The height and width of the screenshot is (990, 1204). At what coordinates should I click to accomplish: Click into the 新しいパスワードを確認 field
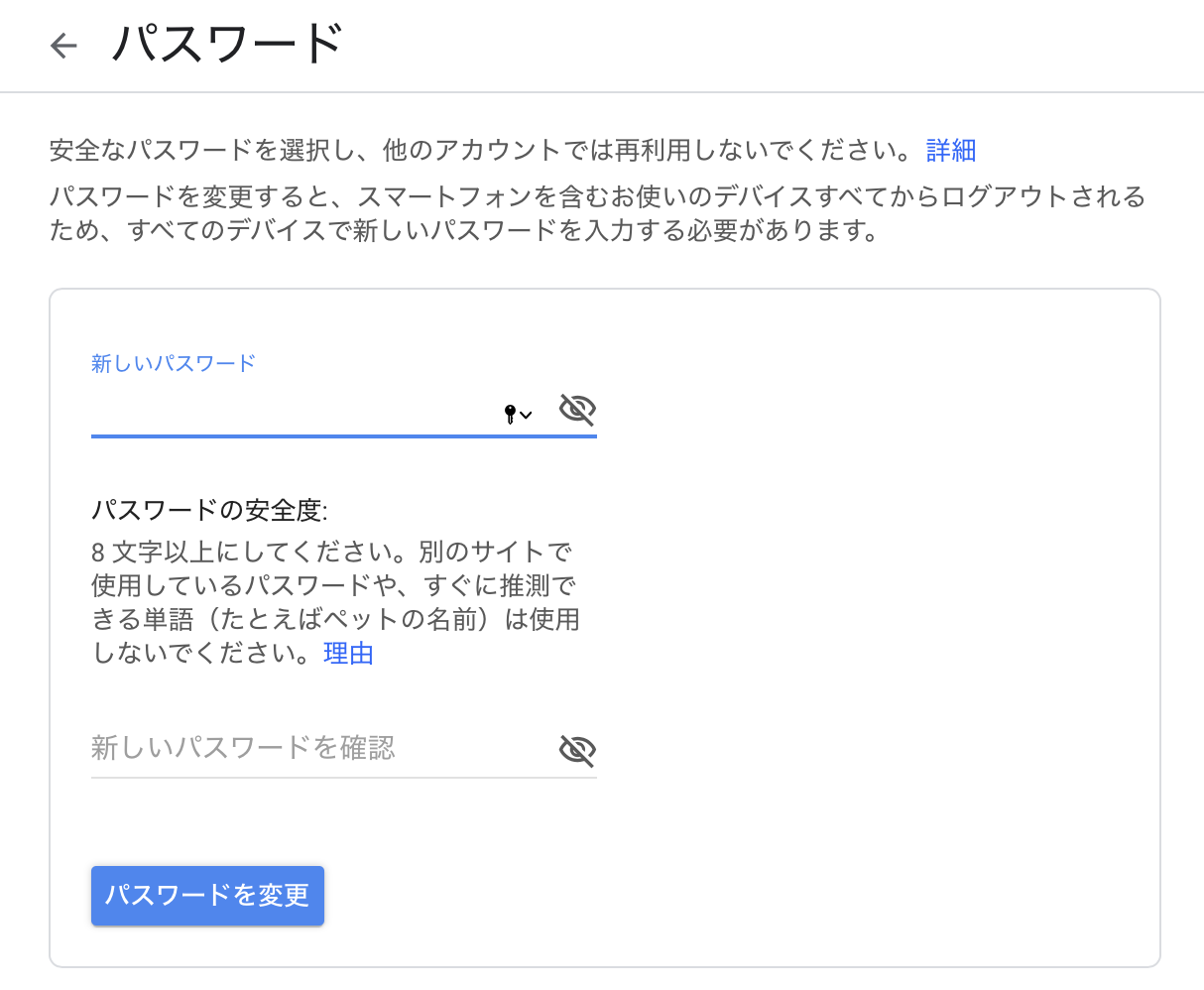tap(317, 748)
